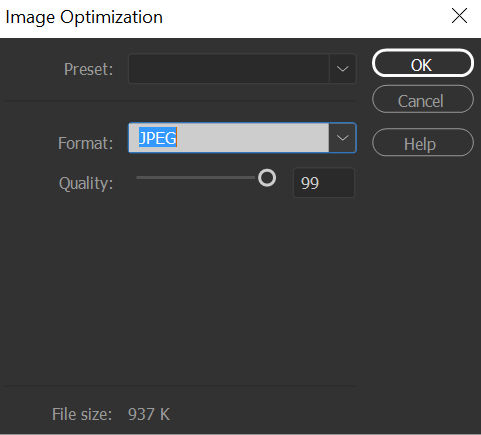Open the Format dropdown arrow

tap(342, 138)
